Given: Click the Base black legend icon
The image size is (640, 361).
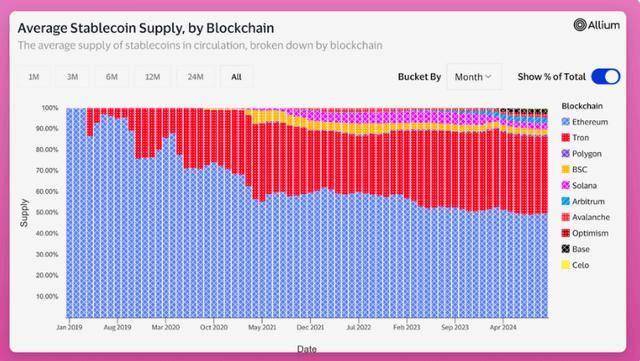Looking at the screenshot, I should click(x=565, y=249).
